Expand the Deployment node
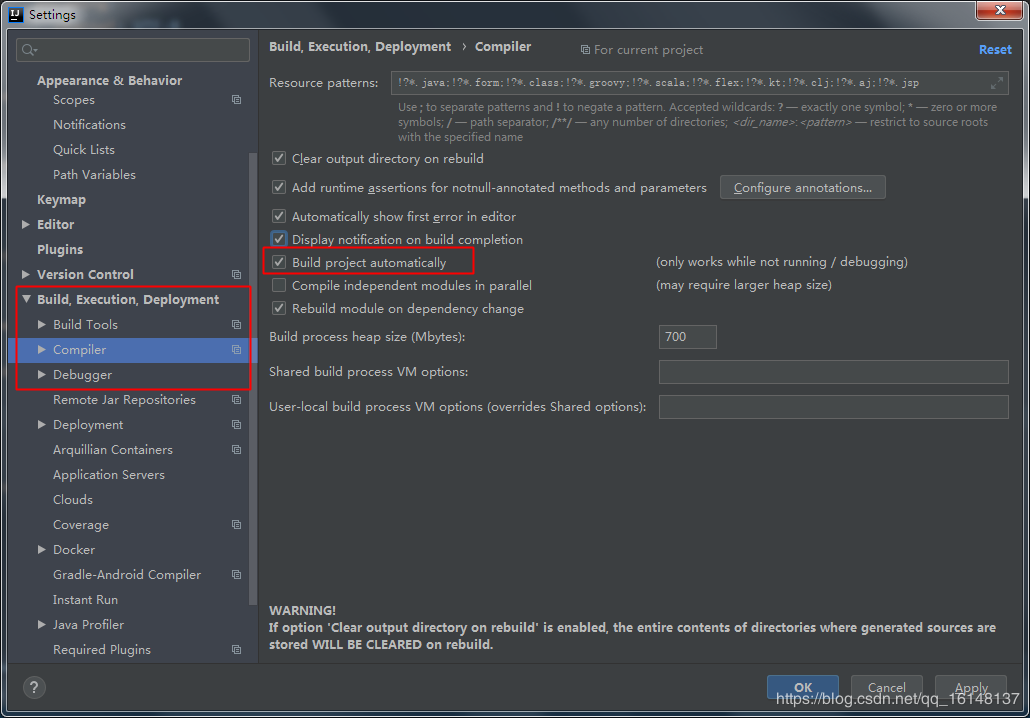This screenshot has width=1030, height=718. (x=41, y=424)
